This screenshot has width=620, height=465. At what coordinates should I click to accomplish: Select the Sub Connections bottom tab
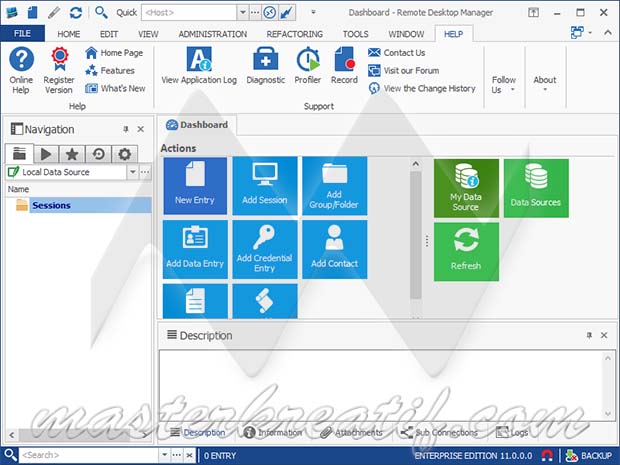[x=439, y=433]
